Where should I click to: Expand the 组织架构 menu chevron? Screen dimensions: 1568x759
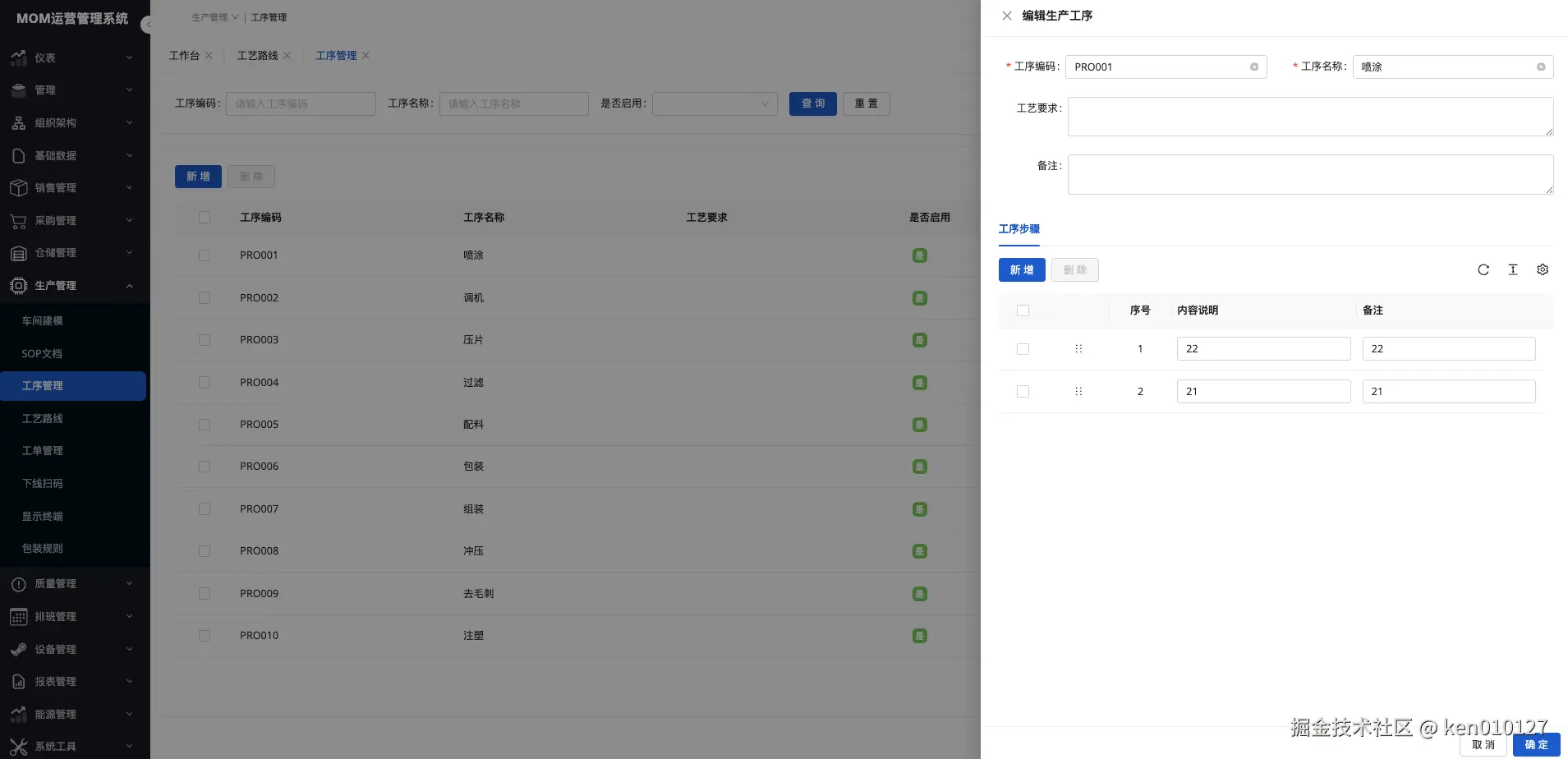[129, 123]
